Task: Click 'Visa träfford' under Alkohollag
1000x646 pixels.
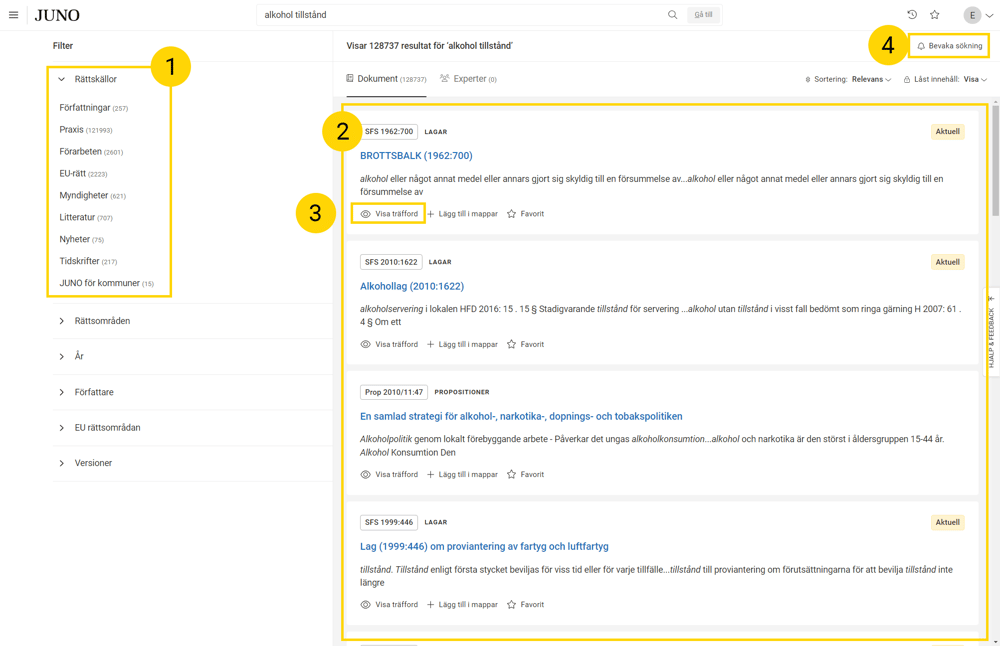Action: pyautogui.click(x=389, y=344)
